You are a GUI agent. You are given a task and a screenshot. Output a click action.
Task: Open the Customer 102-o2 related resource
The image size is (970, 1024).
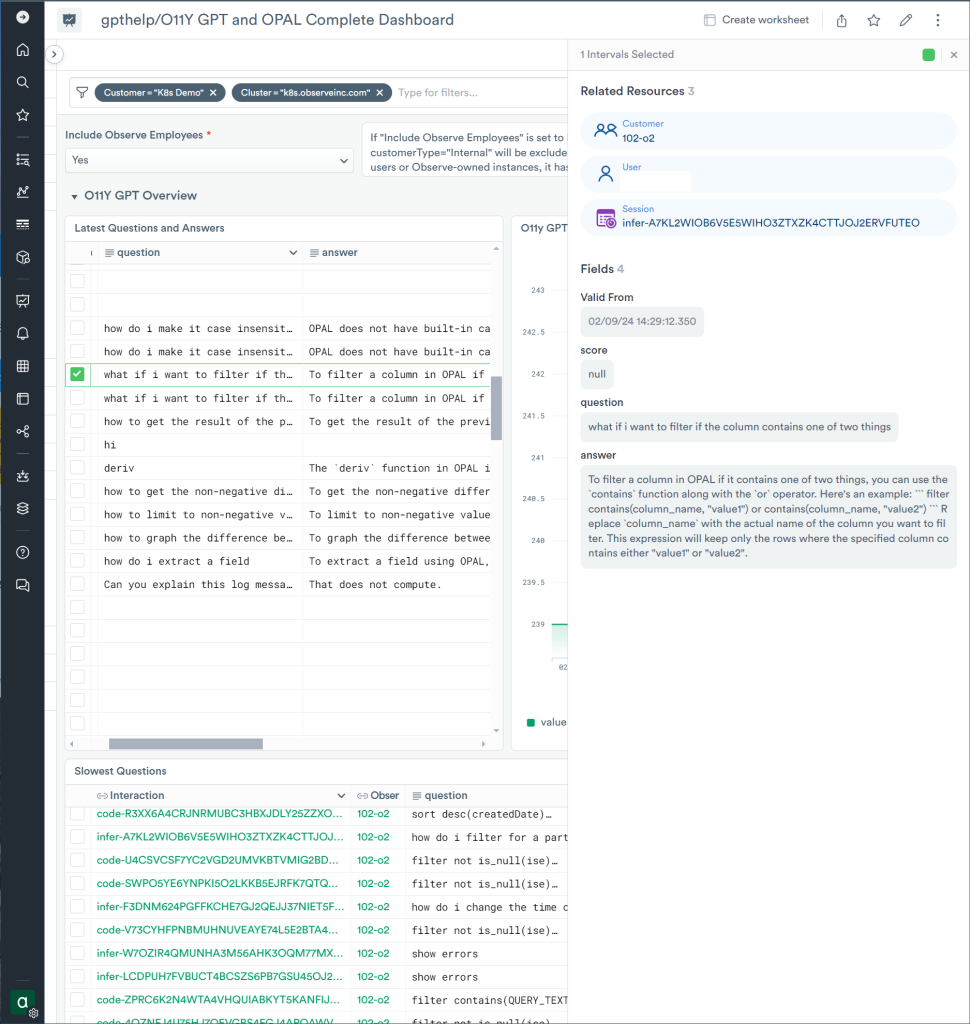[768, 131]
